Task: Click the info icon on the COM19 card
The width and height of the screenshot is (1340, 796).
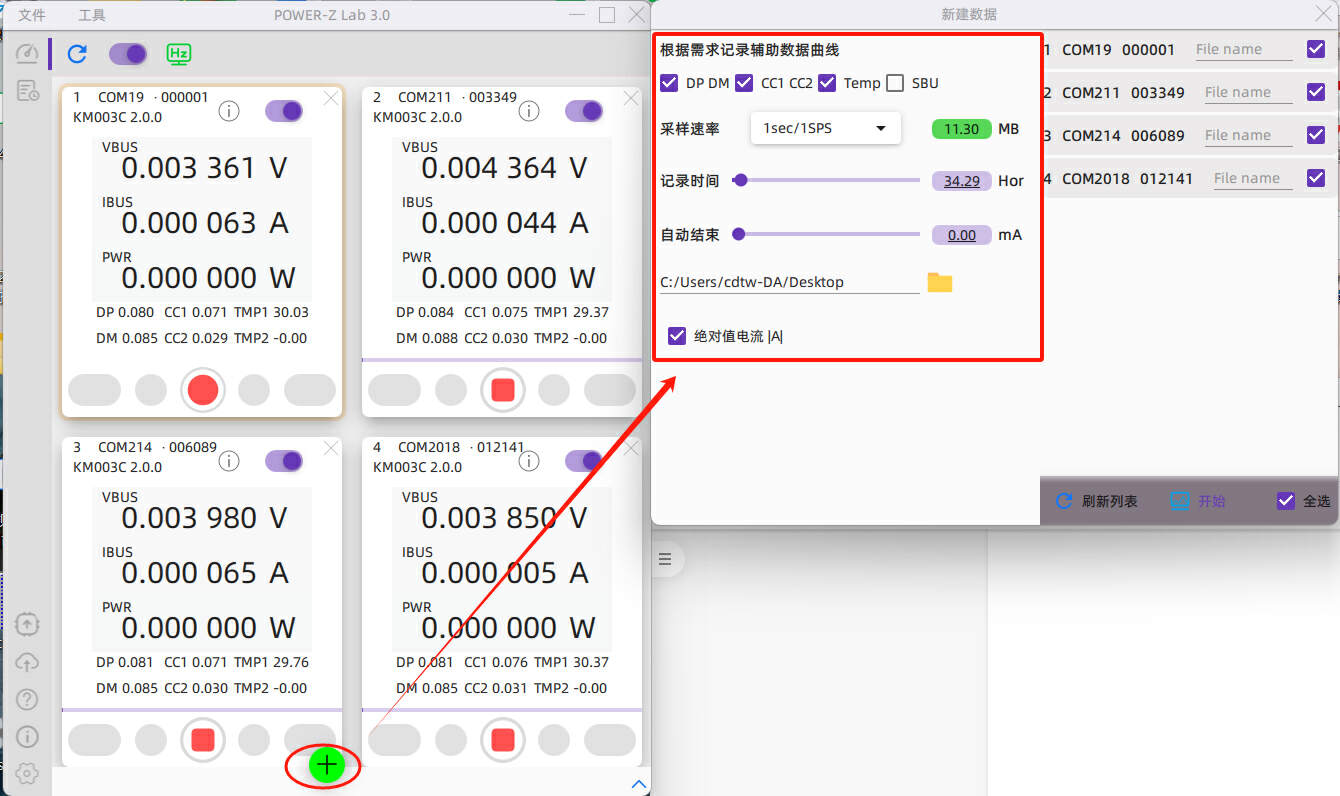Action: [x=229, y=111]
